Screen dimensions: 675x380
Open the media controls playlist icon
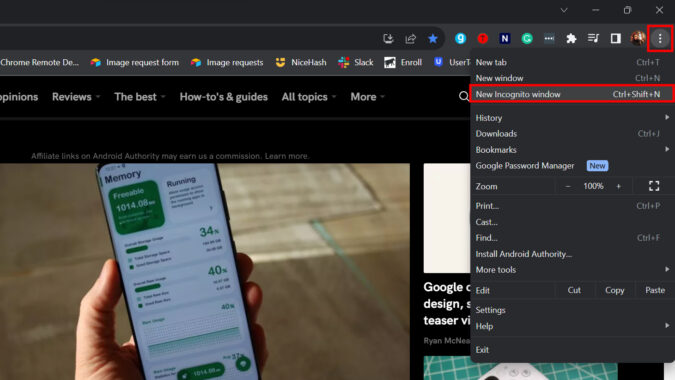click(x=593, y=38)
